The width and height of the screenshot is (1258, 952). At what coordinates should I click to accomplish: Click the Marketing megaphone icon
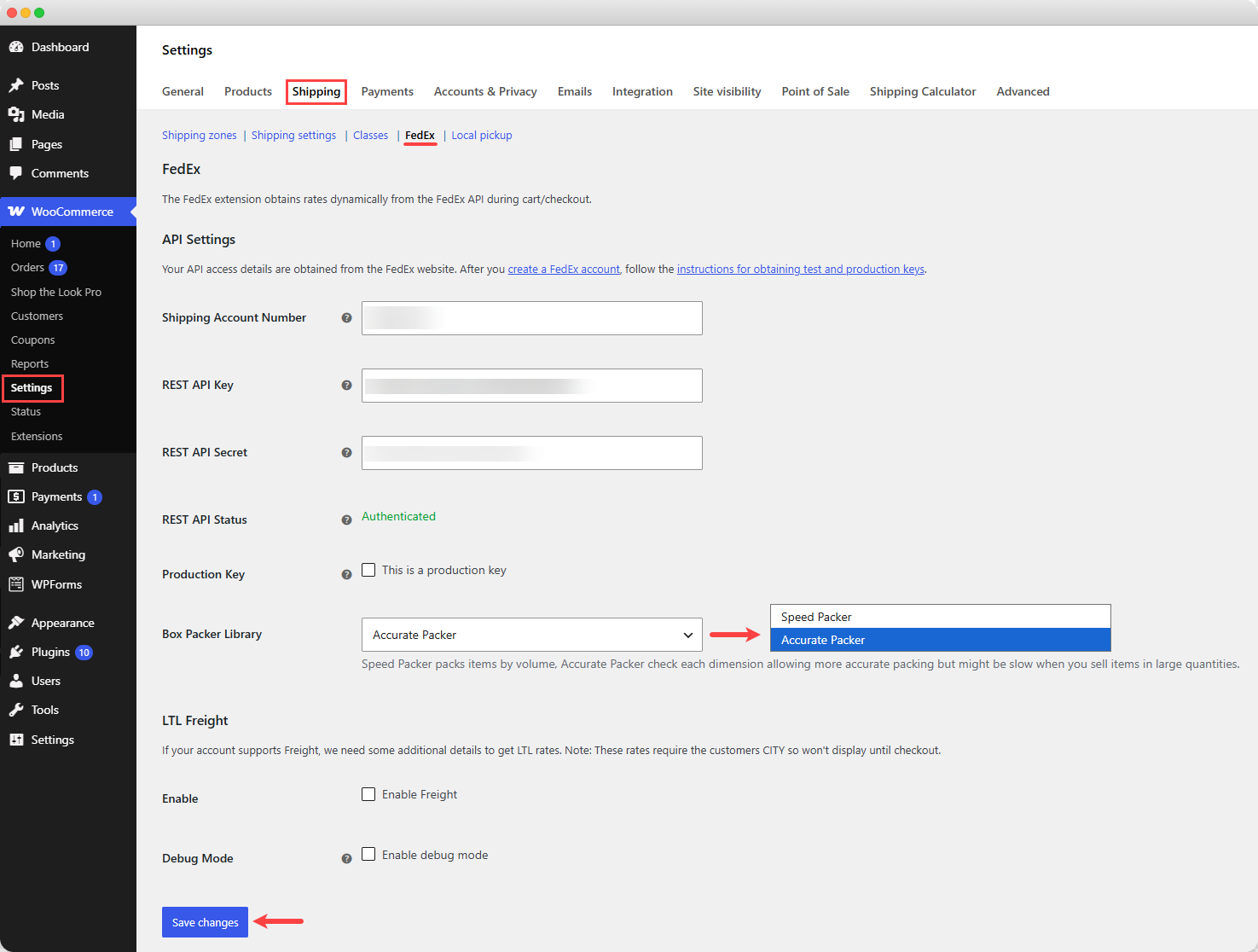[x=16, y=554]
